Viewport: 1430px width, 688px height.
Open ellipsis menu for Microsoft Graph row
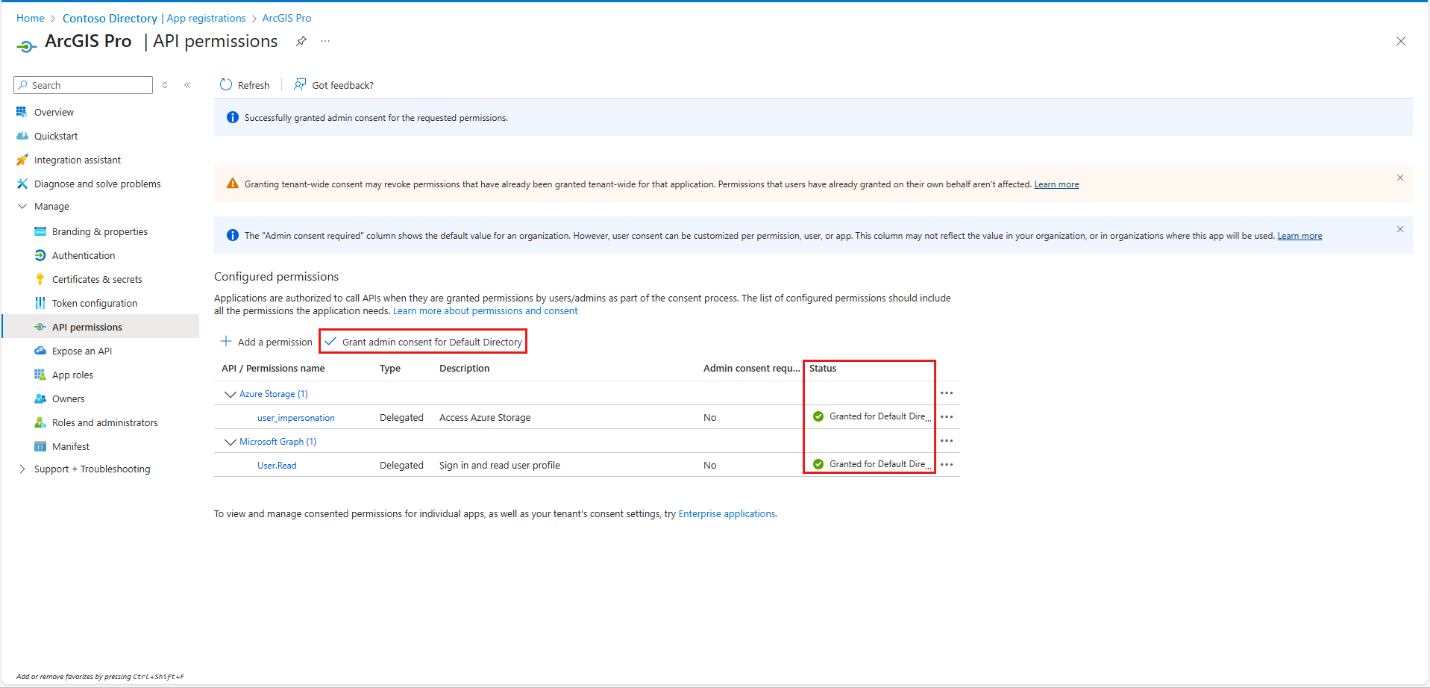pyautogui.click(x=947, y=441)
